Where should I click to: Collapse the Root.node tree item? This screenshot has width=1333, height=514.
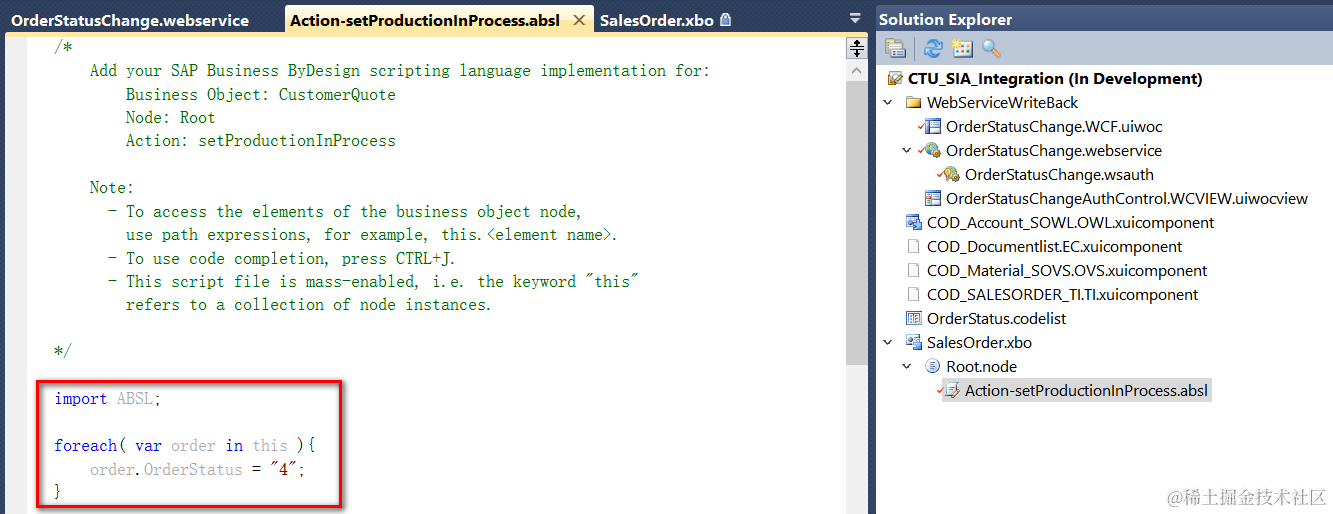(907, 366)
